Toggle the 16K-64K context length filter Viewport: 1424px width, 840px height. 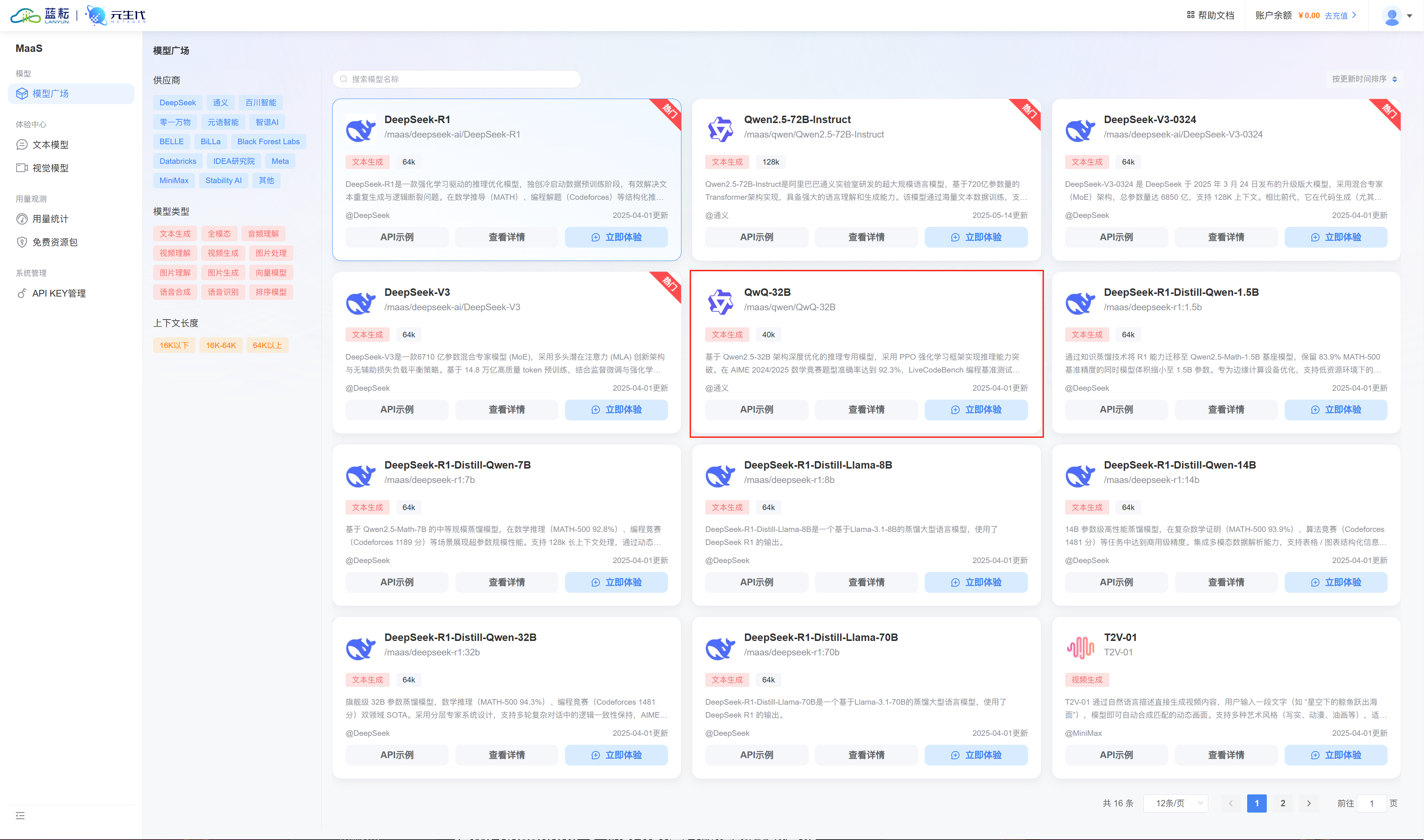point(221,345)
